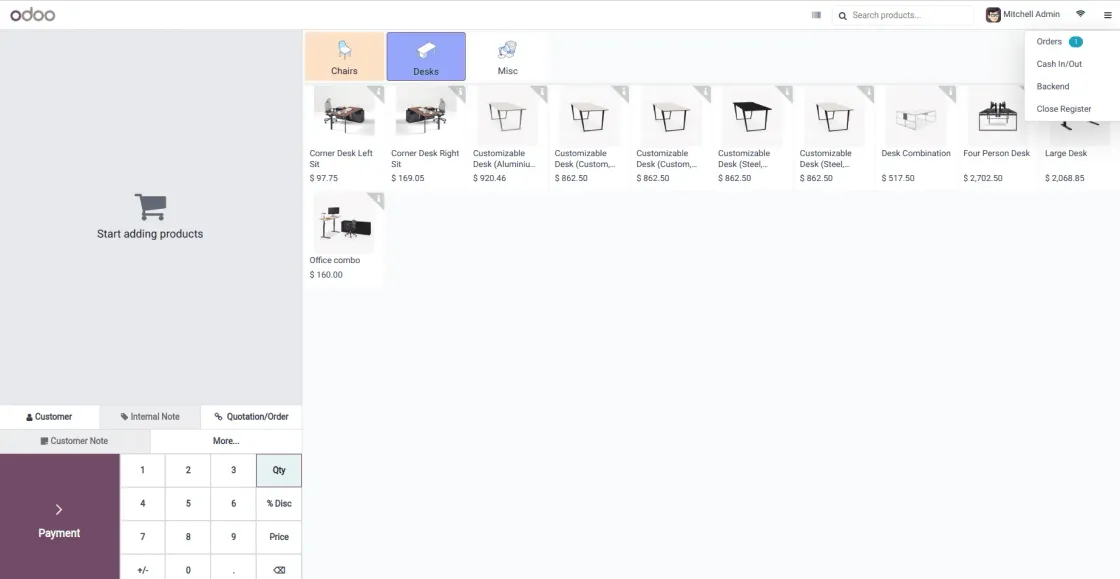Choose Close Register in menu
The width and height of the screenshot is (1120, 579).
click(x=1064, y=109)
